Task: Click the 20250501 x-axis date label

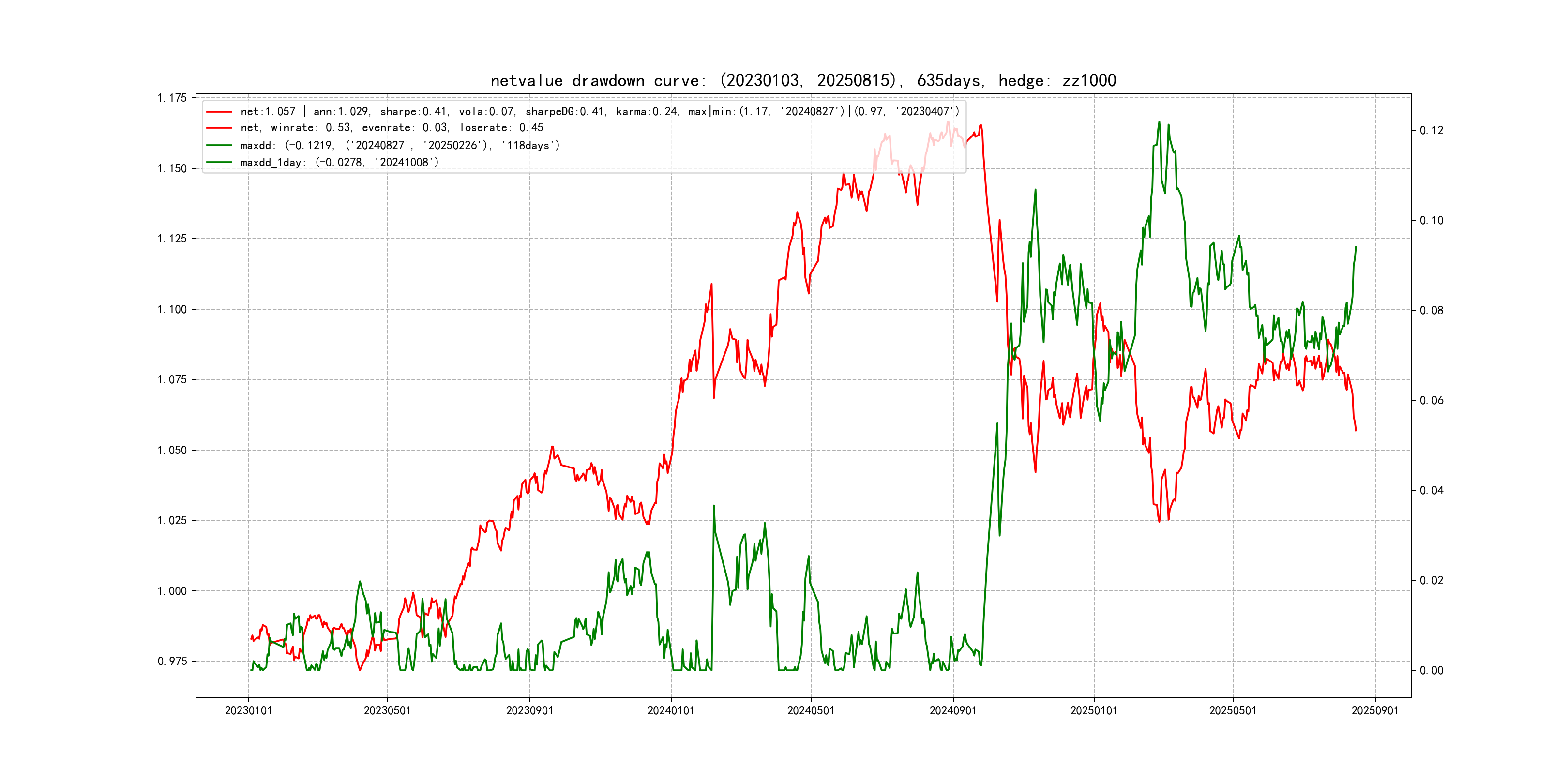Action: click(1233, 711)
